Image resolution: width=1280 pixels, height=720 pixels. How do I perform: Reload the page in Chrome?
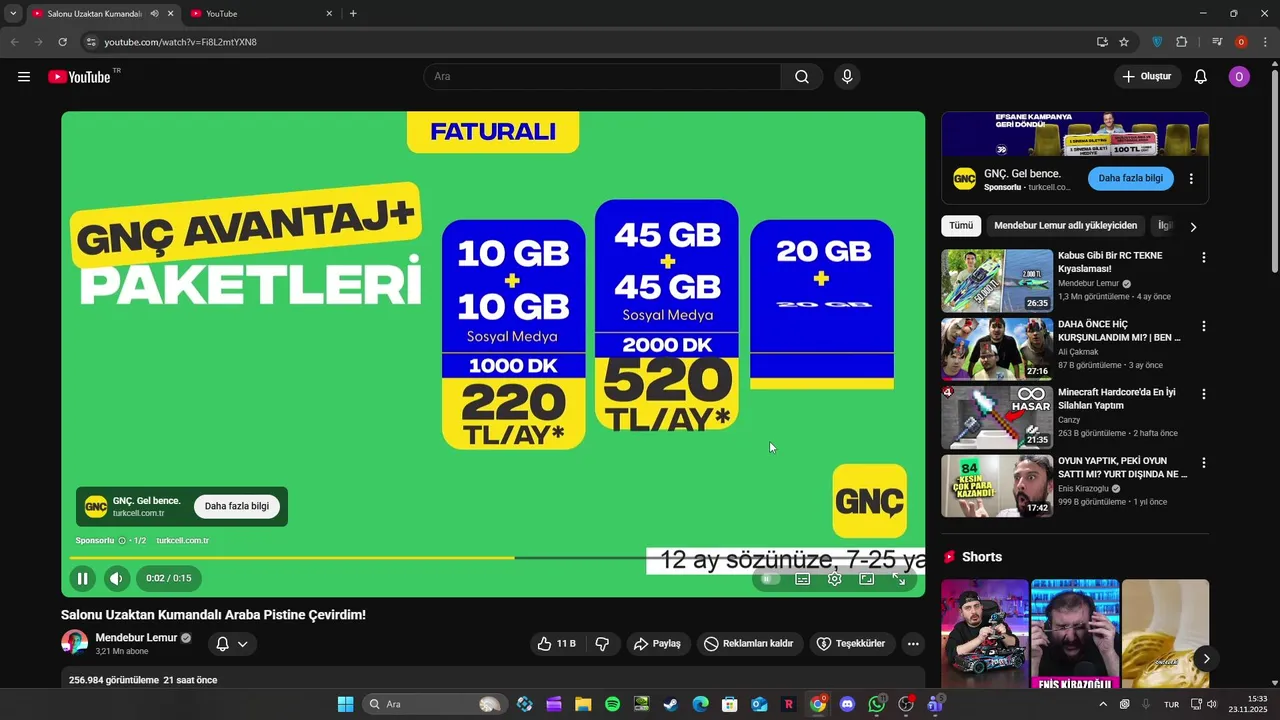tap(62, 42)
